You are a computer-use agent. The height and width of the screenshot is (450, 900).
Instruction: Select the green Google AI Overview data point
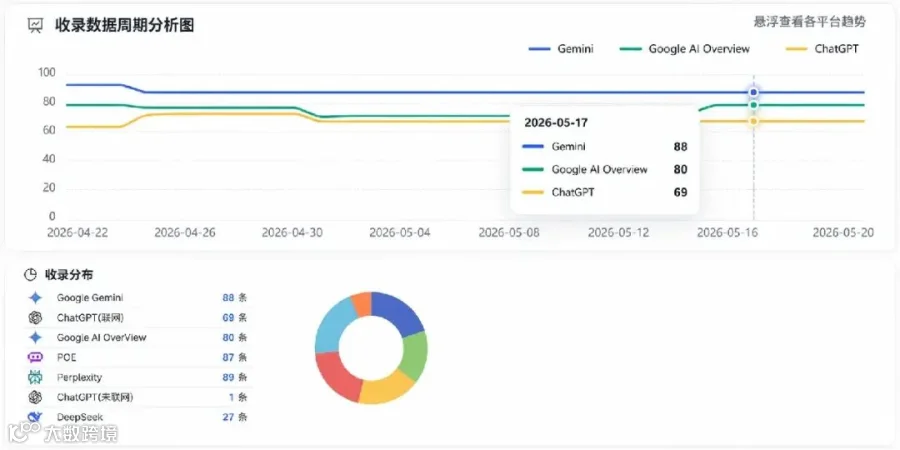(x=754, y=105)
